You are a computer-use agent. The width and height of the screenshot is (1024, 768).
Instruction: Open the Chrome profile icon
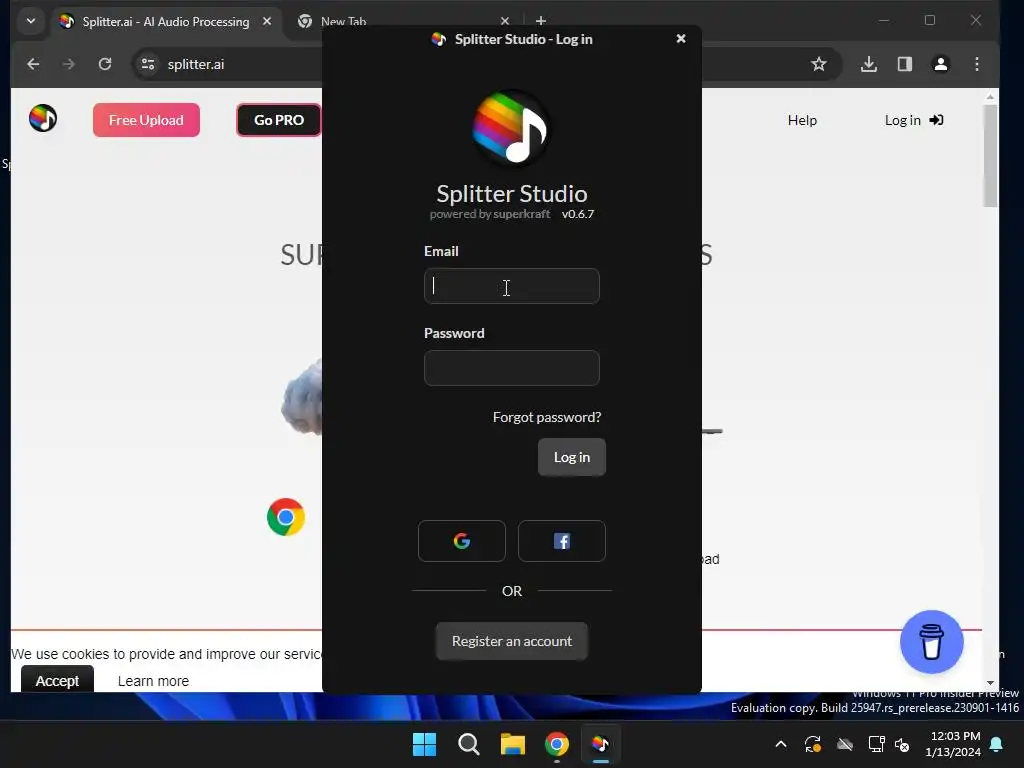click(940, 64)
